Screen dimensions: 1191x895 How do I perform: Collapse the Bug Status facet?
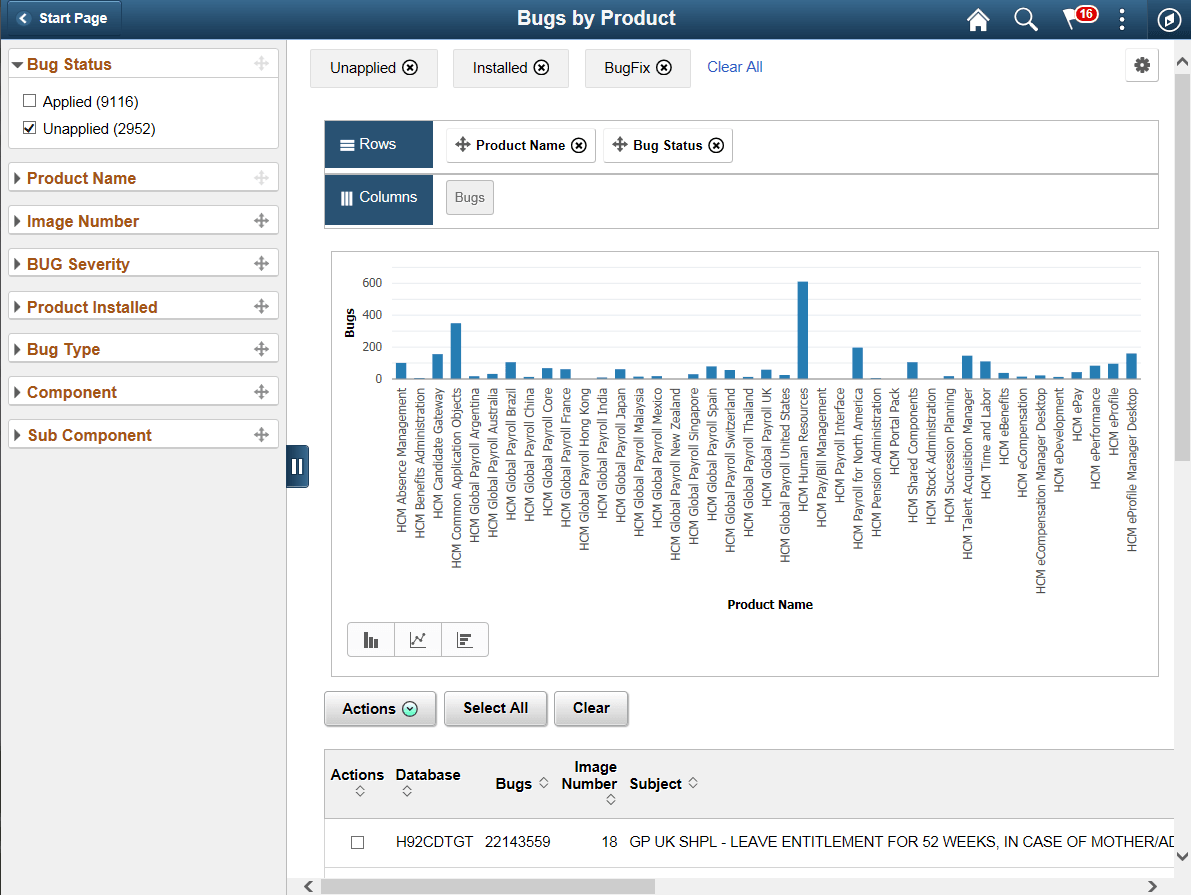17,65
